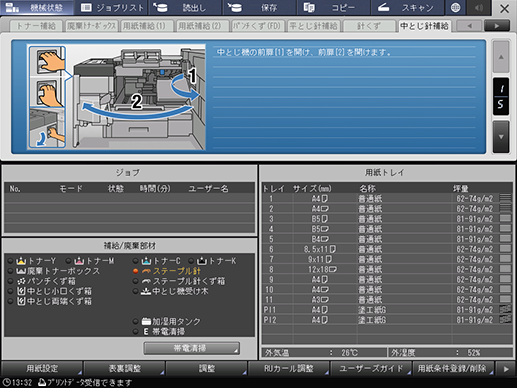Image resolution: width=517 pixels, height=388 pixels.
Task: Show next tabs with right arrow button
Action: pyautogui.click(x=497, y=26)
